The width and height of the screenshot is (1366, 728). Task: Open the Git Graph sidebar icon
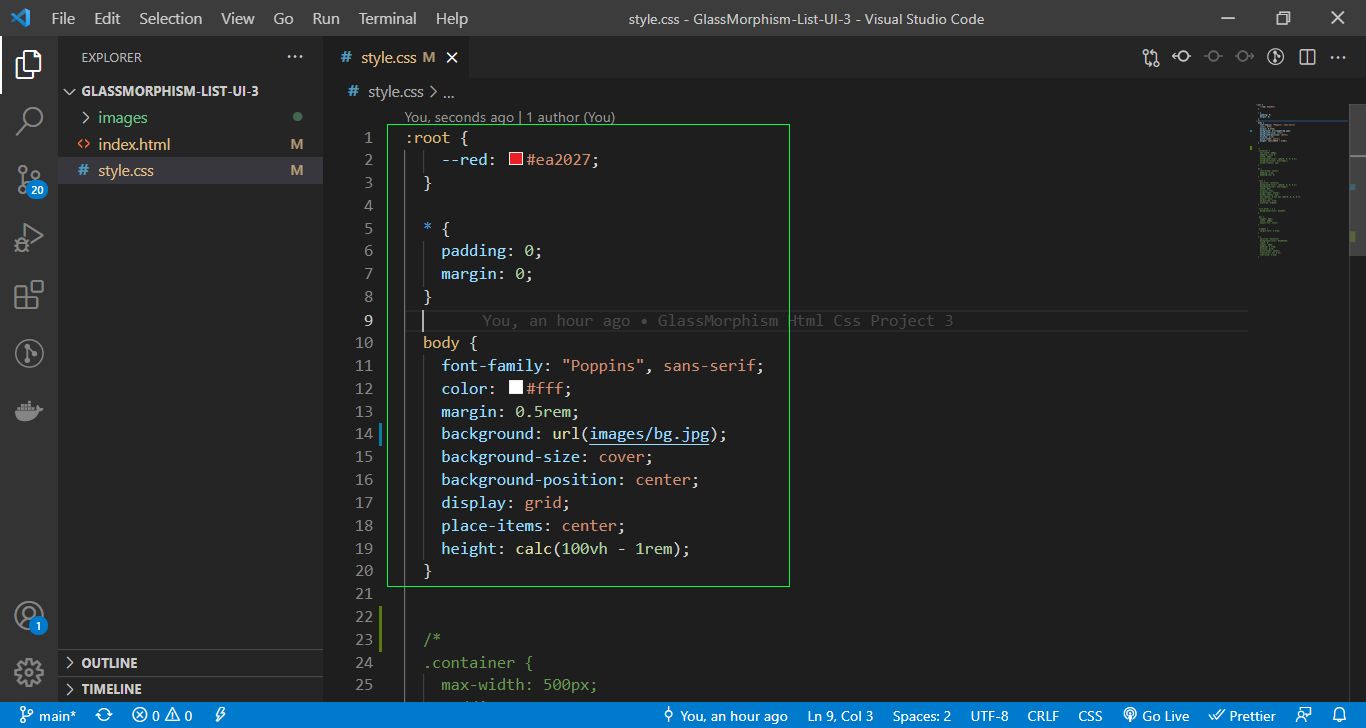(x=29, y=353)
